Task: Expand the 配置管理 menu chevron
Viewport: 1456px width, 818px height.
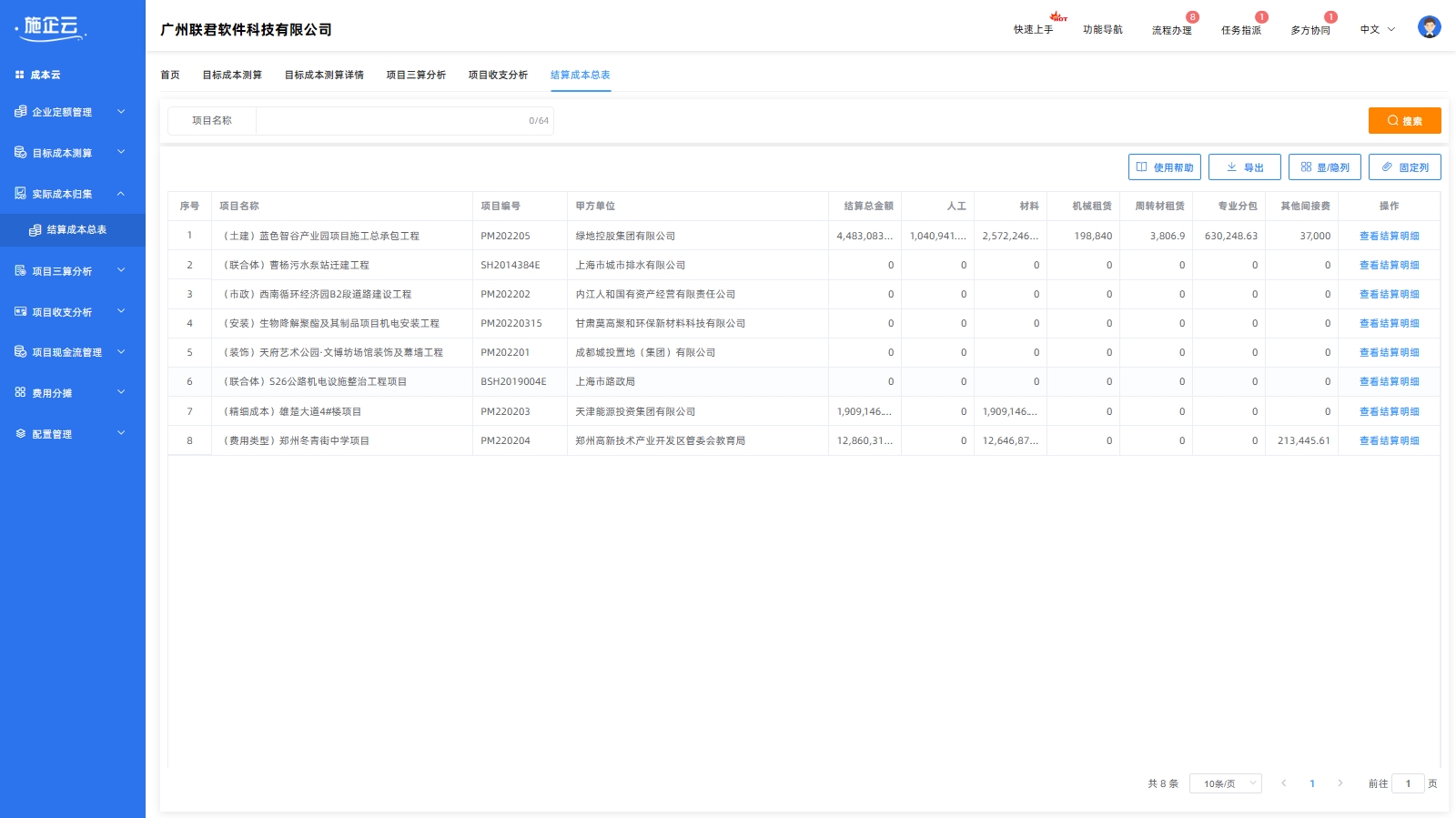Action: pyautogui.click(x=121, y=434)
